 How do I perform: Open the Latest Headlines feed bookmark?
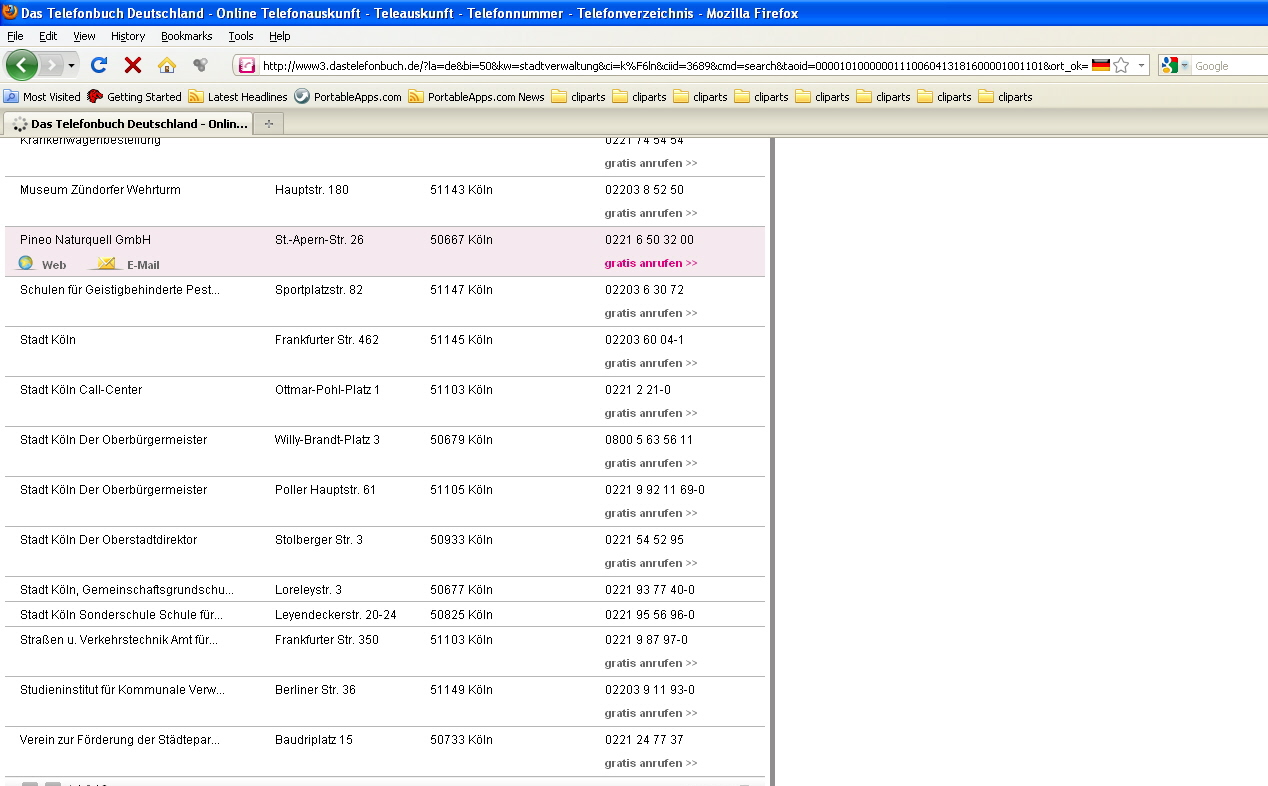coord(238,97)
